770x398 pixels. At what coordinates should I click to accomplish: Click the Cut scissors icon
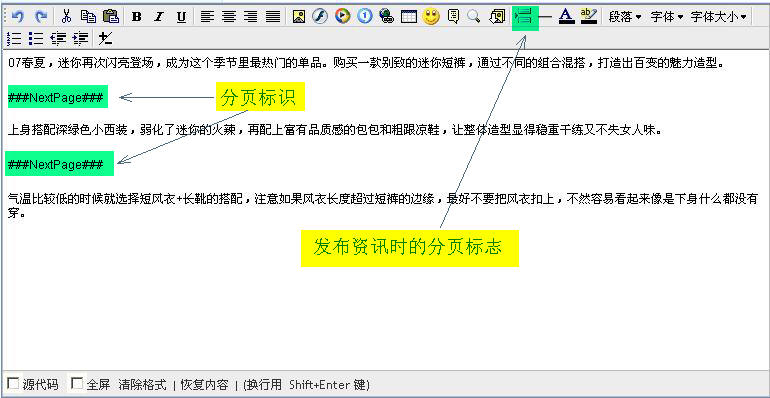tap(66, 16)
